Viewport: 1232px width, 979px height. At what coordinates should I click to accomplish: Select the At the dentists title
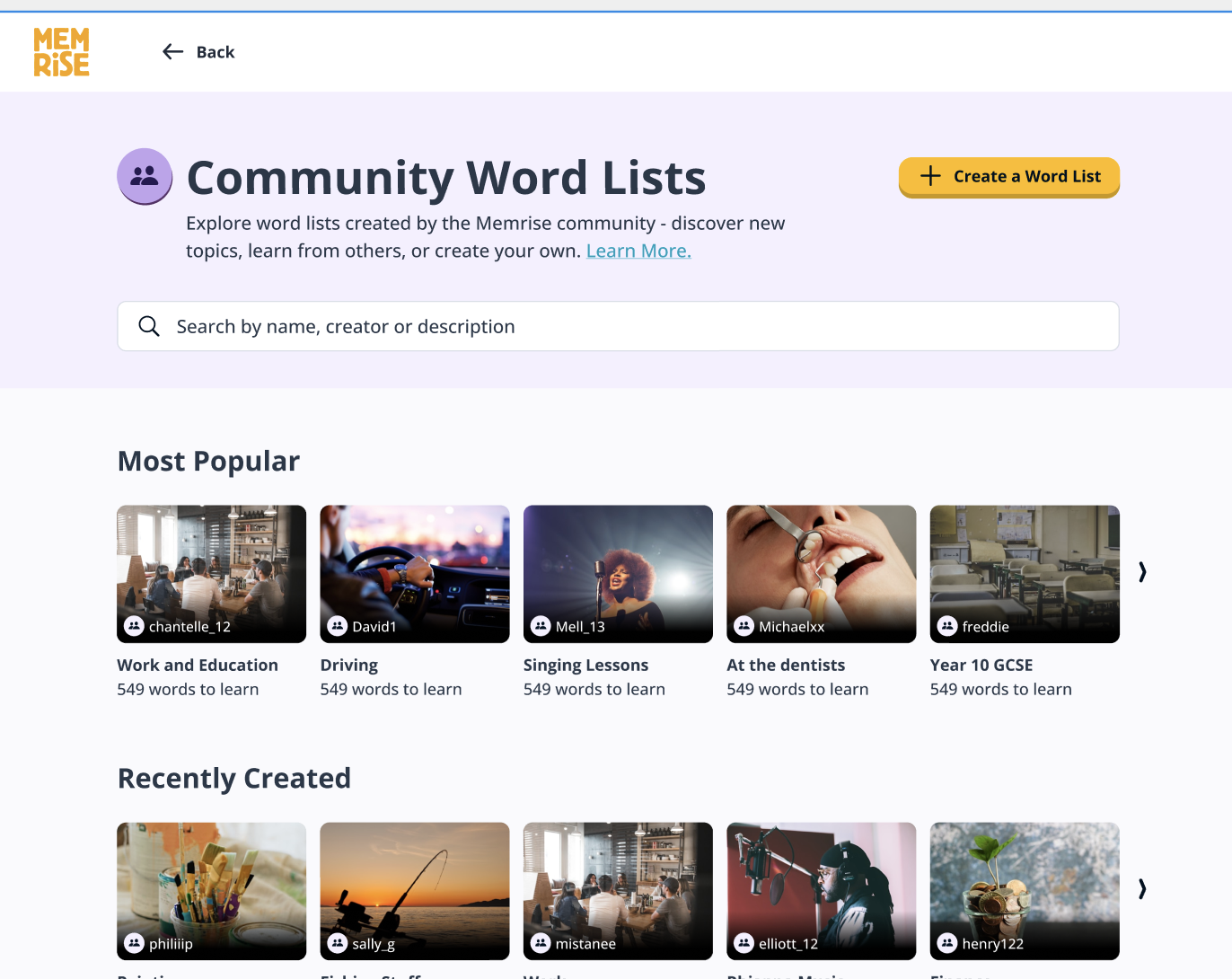tap(786, 665)
